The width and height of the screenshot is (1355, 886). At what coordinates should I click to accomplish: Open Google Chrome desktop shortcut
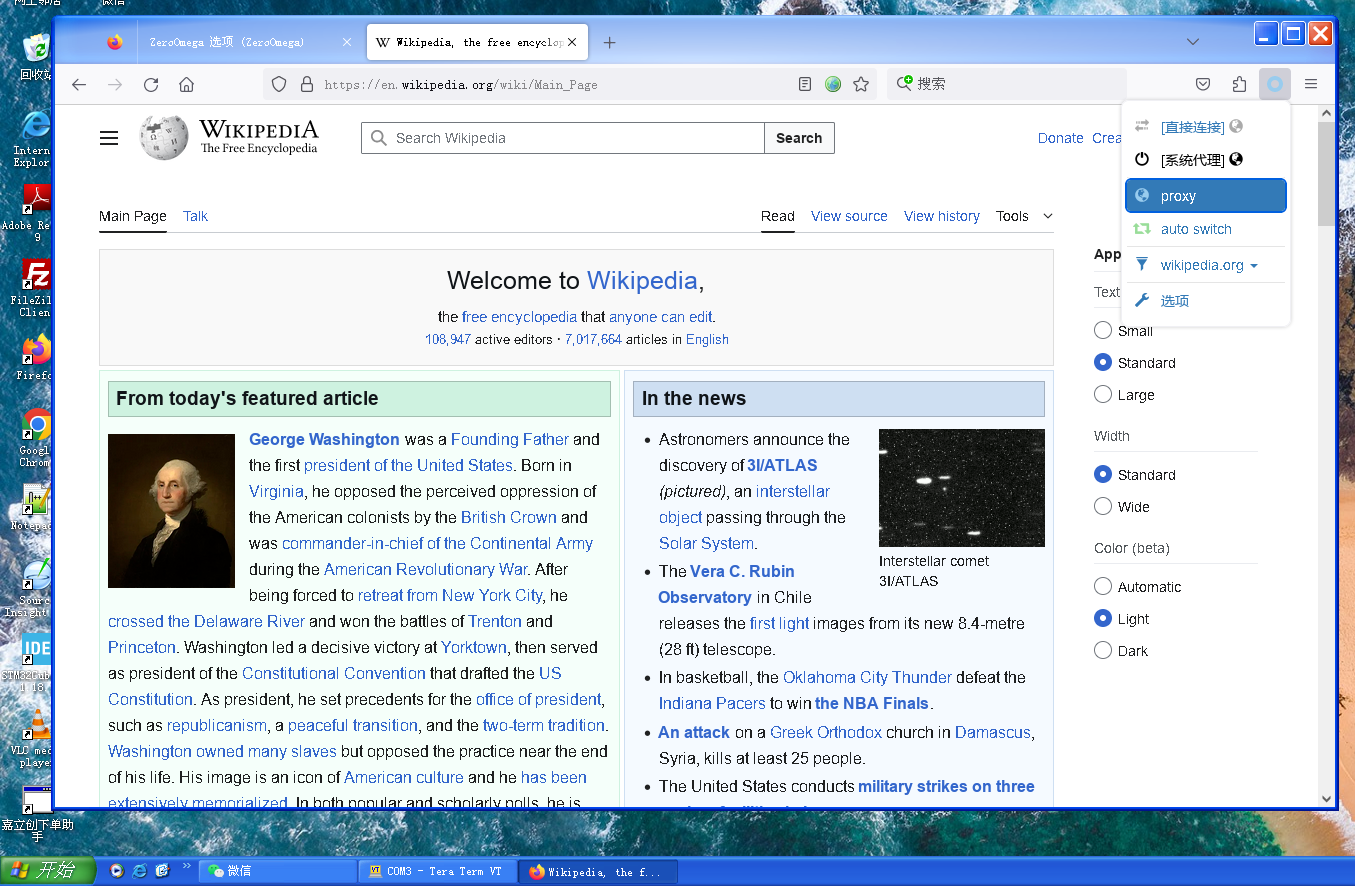pyautogui.click(x=36, y=438)
